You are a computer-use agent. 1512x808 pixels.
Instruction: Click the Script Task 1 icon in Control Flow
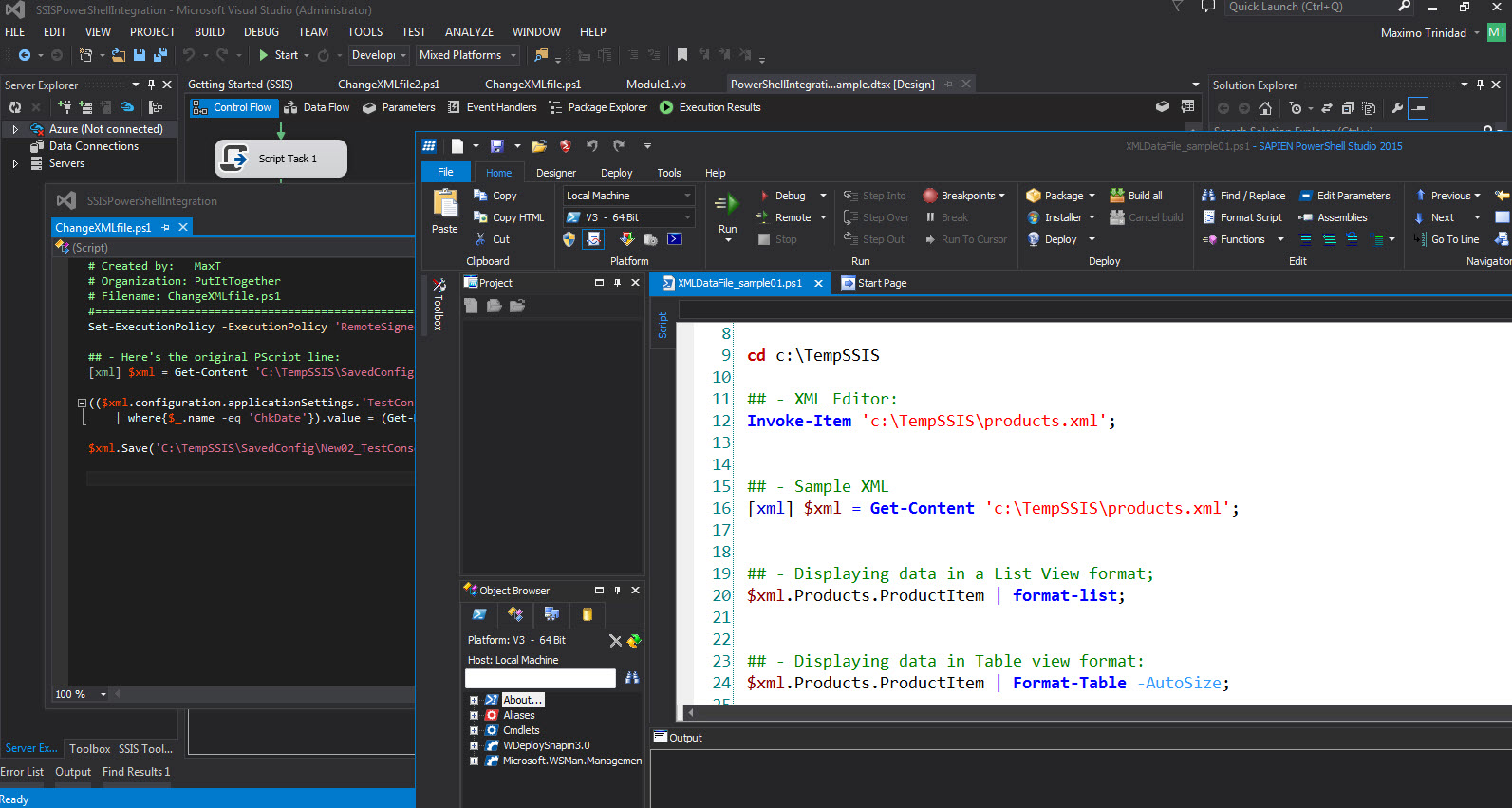point(234,159)
